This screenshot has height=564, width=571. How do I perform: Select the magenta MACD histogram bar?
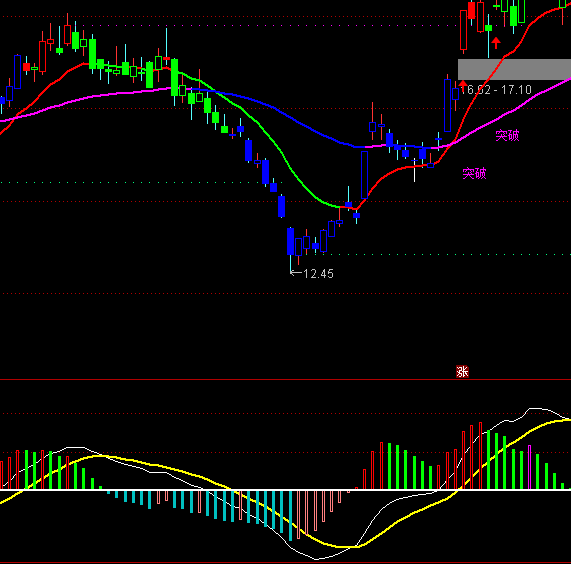pos(529,467)
